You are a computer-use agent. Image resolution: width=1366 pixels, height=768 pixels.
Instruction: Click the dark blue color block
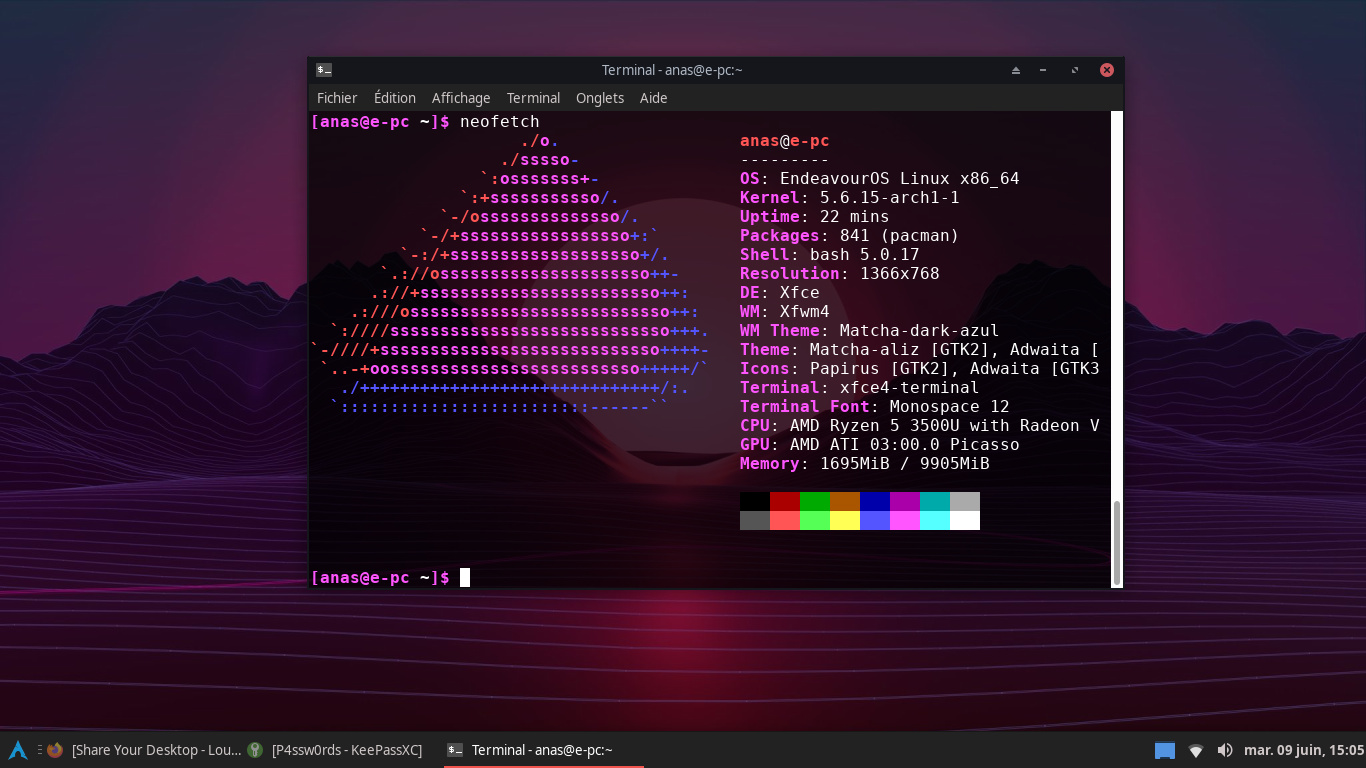click(875, 501)
